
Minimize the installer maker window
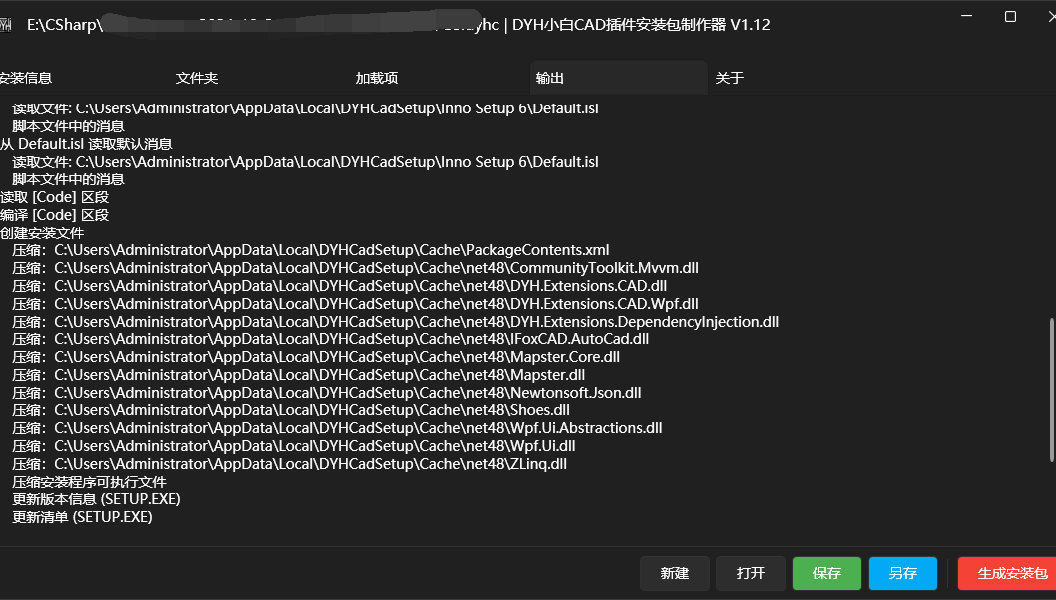click(x=966, y=16)
